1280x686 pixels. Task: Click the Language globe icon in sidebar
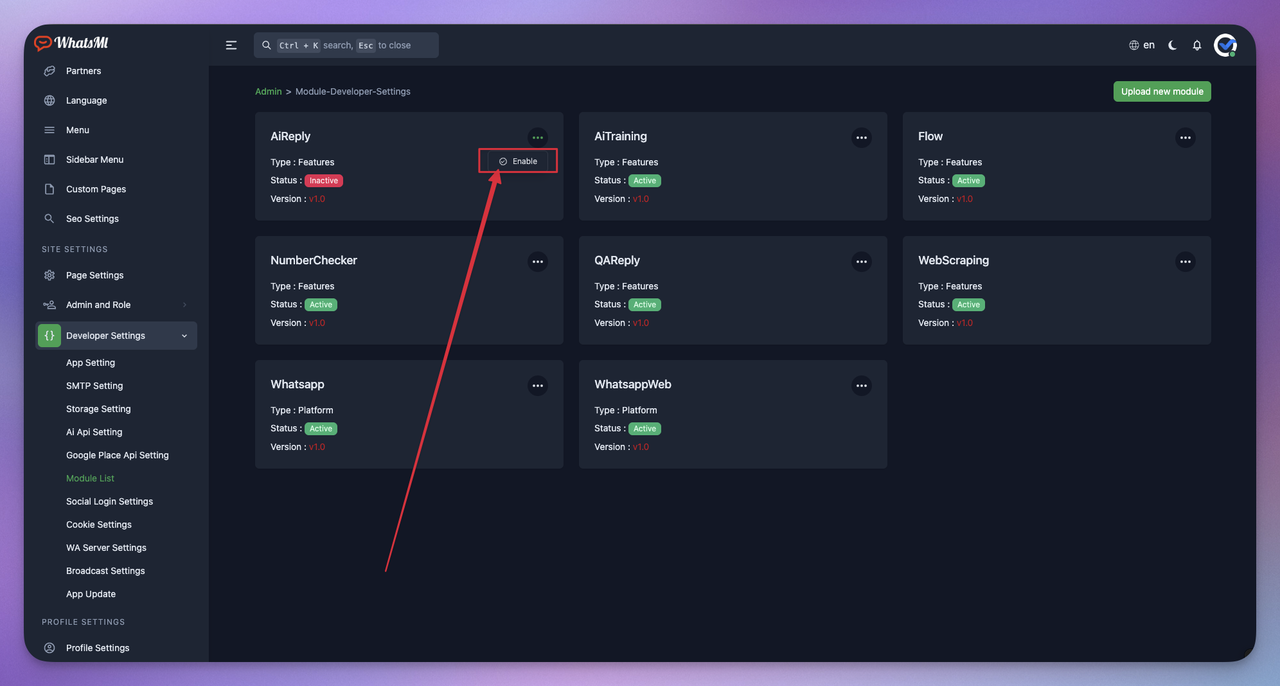point(49,100)
